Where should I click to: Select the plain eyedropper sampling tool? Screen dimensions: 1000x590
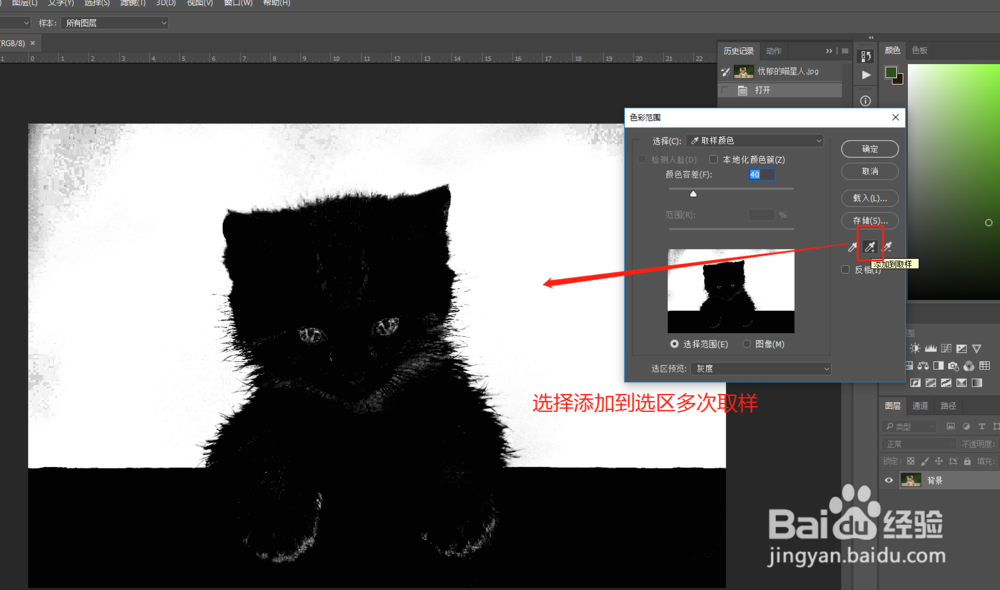coord(852,247)
